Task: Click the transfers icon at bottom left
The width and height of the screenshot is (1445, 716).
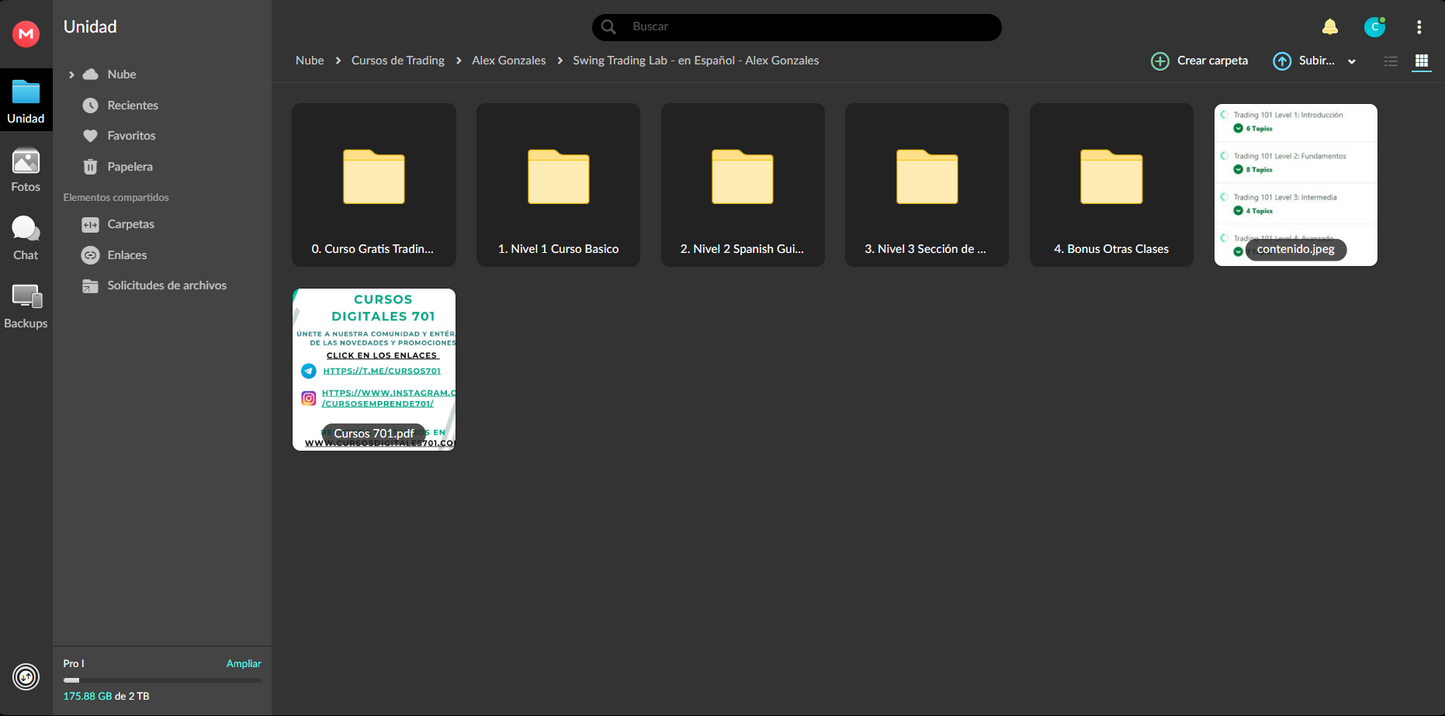Action: point(26,677)
